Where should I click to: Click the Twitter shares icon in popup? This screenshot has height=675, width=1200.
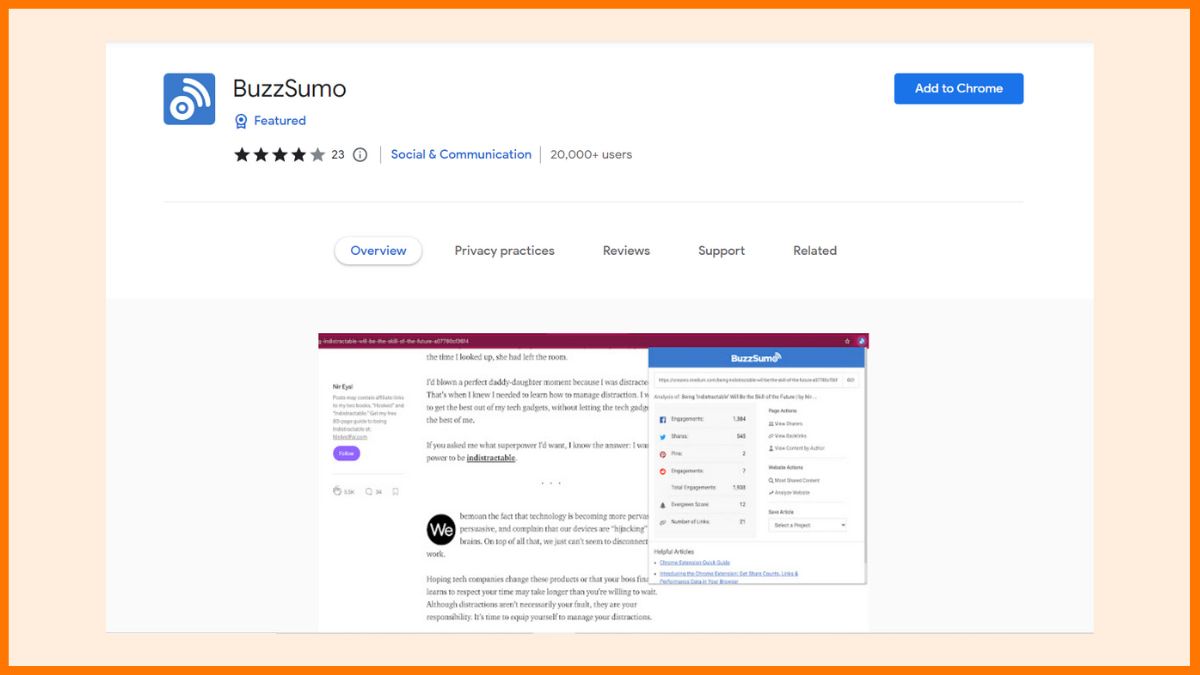click(662, 437)
